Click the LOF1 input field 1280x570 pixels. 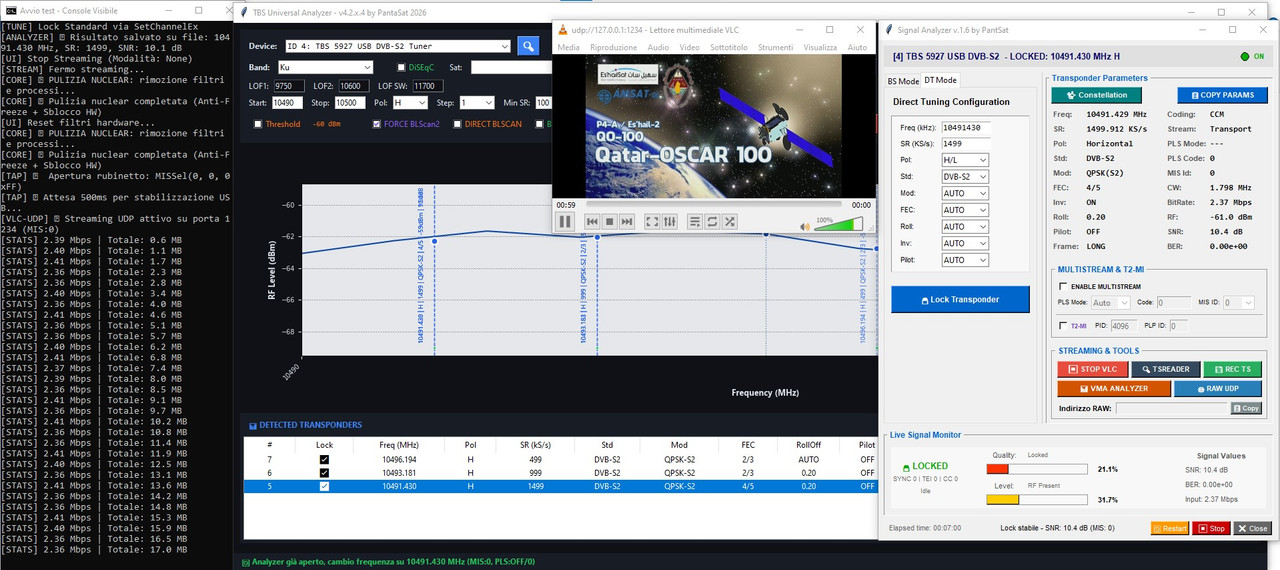point(288,86)
